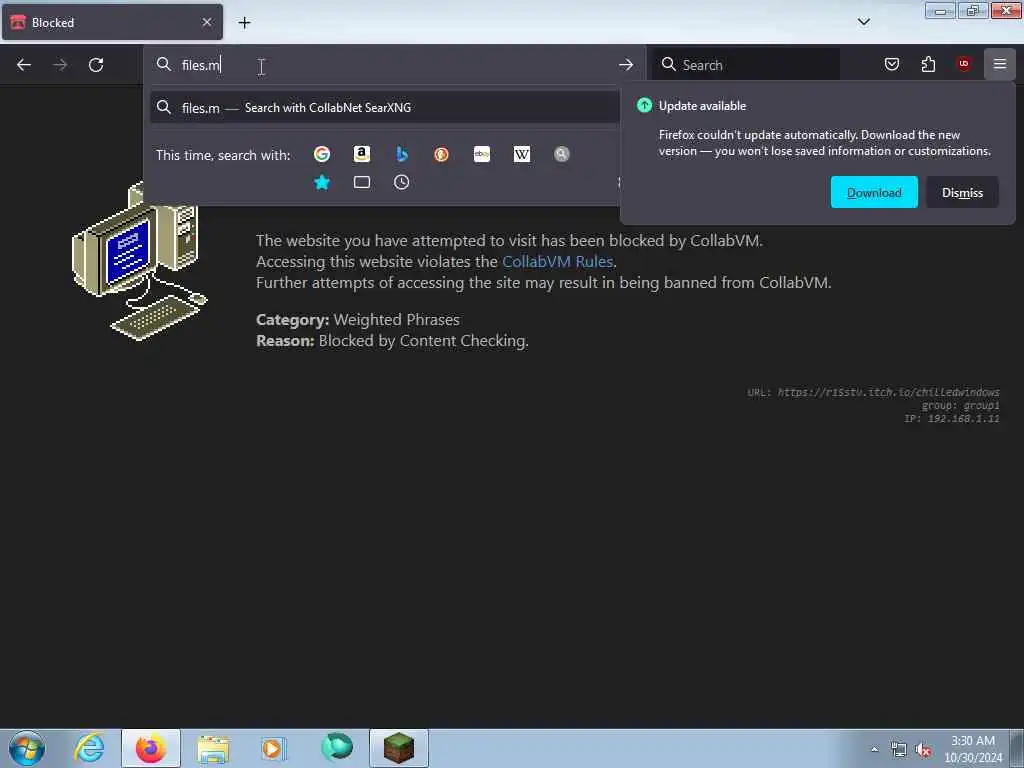Screen dimensions: 1024x768
Task: Search this time with DuckDuckGo
Action: (441, 154)
